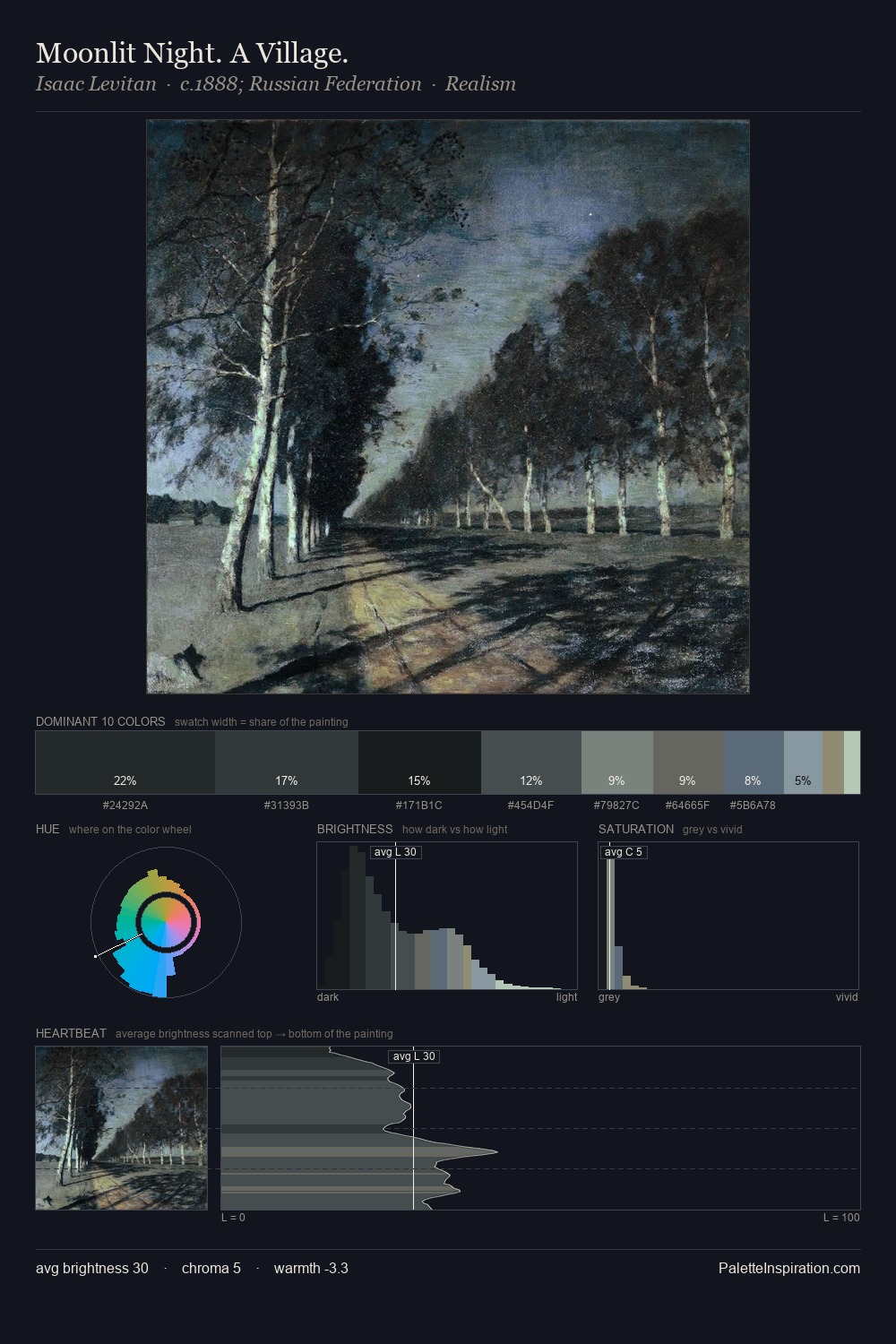Select the 5% light blue-grey swatch

803,762
